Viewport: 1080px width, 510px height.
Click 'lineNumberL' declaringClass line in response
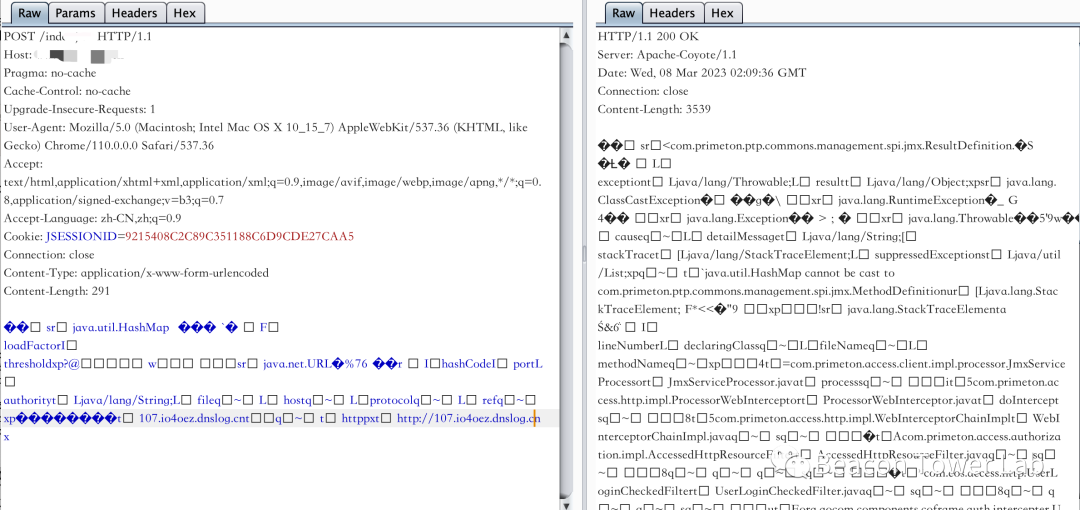click(762, 345)
